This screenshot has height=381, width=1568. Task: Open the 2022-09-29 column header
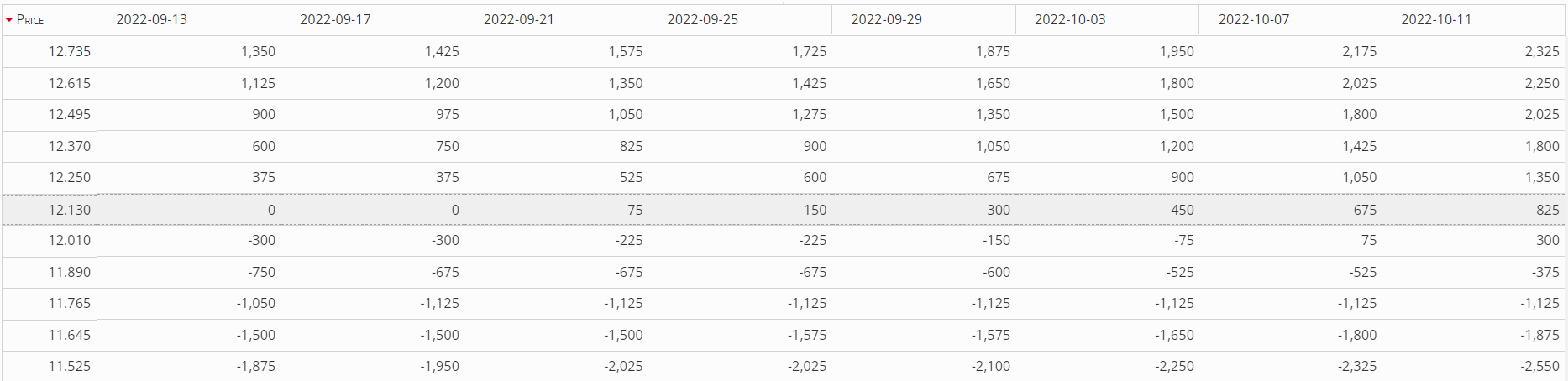point(886,20)
